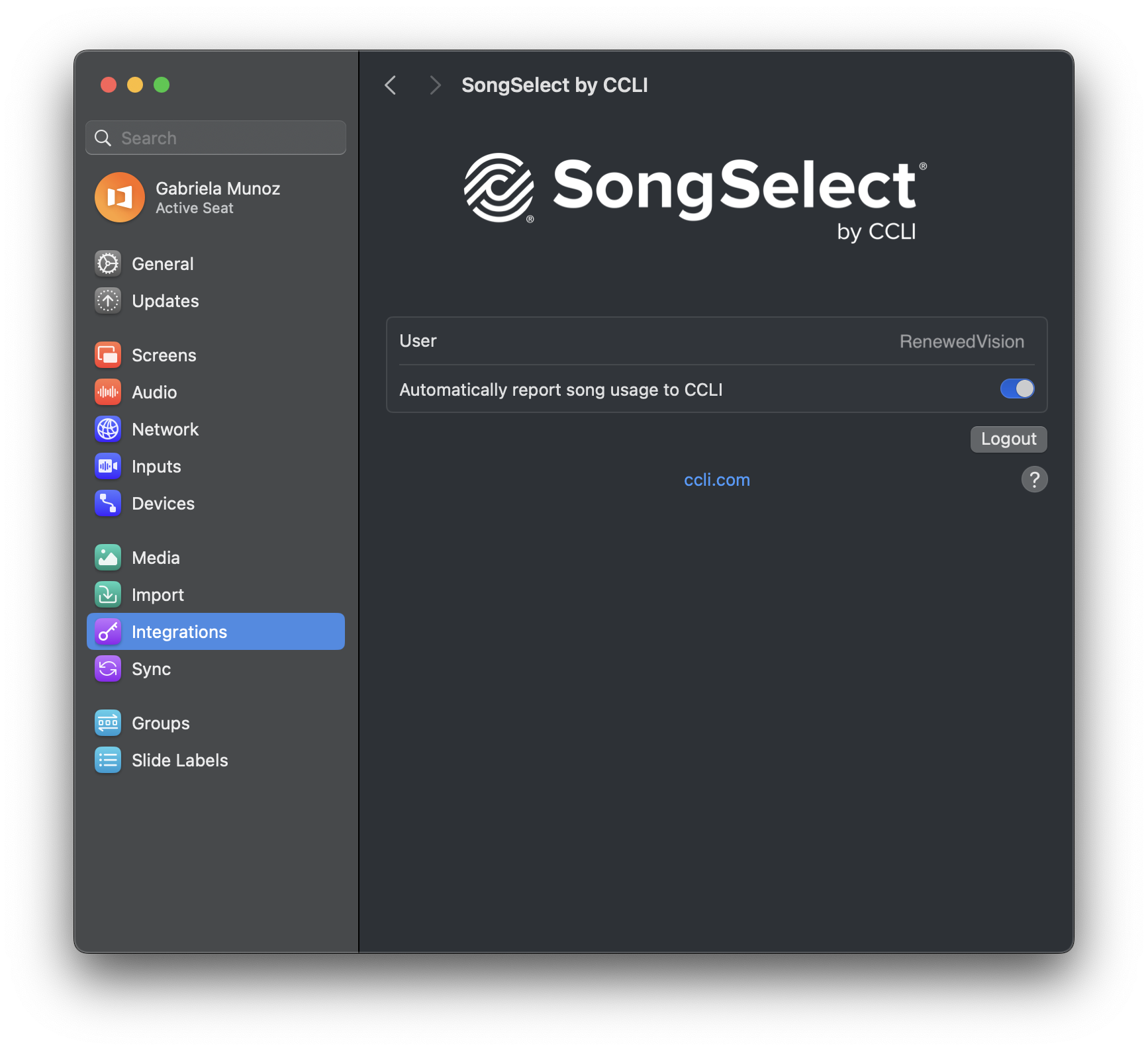Select the Groups icon
The image size is (1148, 1051).
[108, 723]
